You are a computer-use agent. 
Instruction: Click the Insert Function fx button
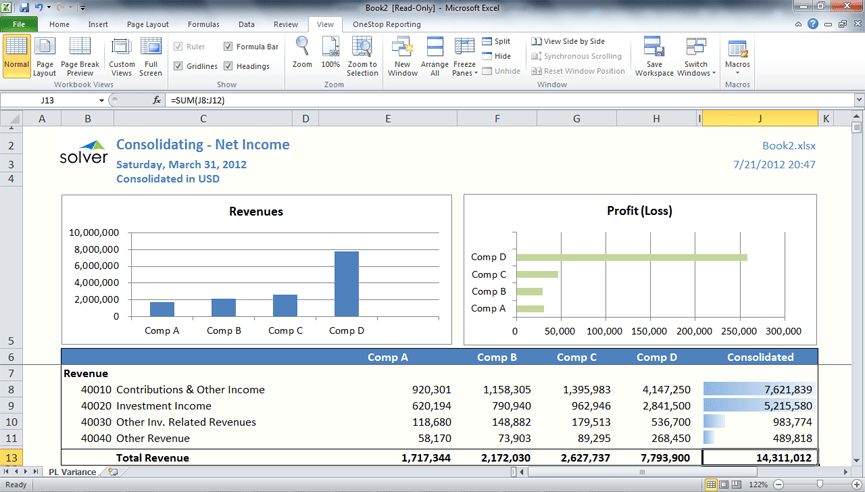(157, 100)
